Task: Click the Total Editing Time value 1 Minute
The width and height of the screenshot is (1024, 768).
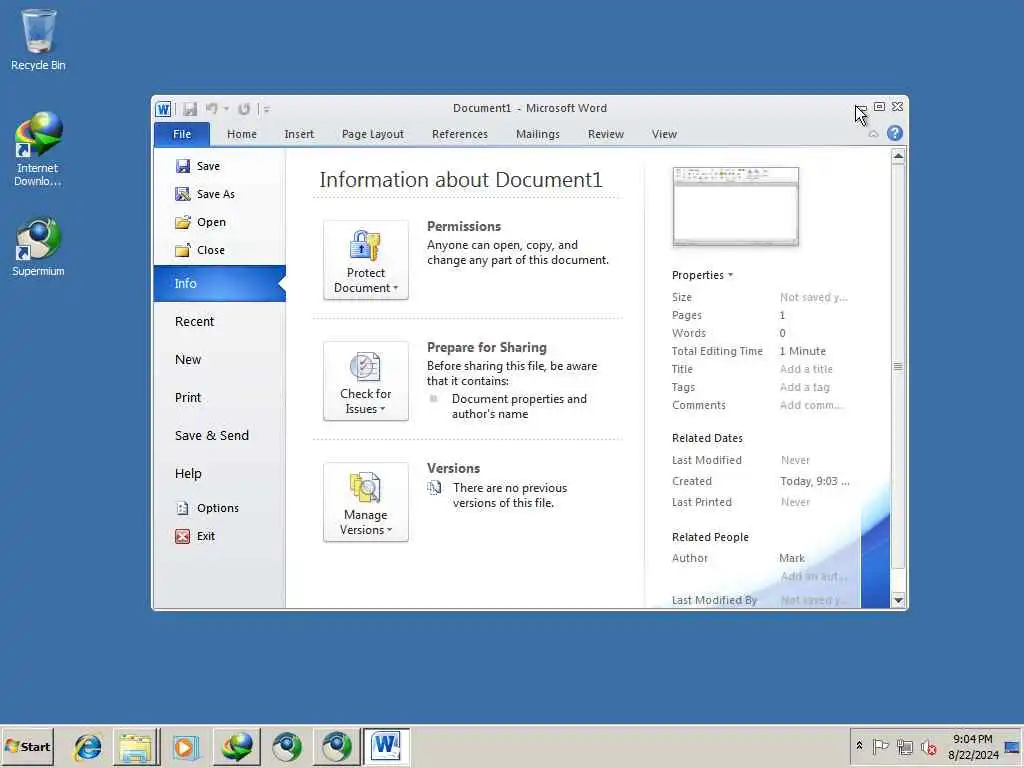Action: [x=803, y=351]
